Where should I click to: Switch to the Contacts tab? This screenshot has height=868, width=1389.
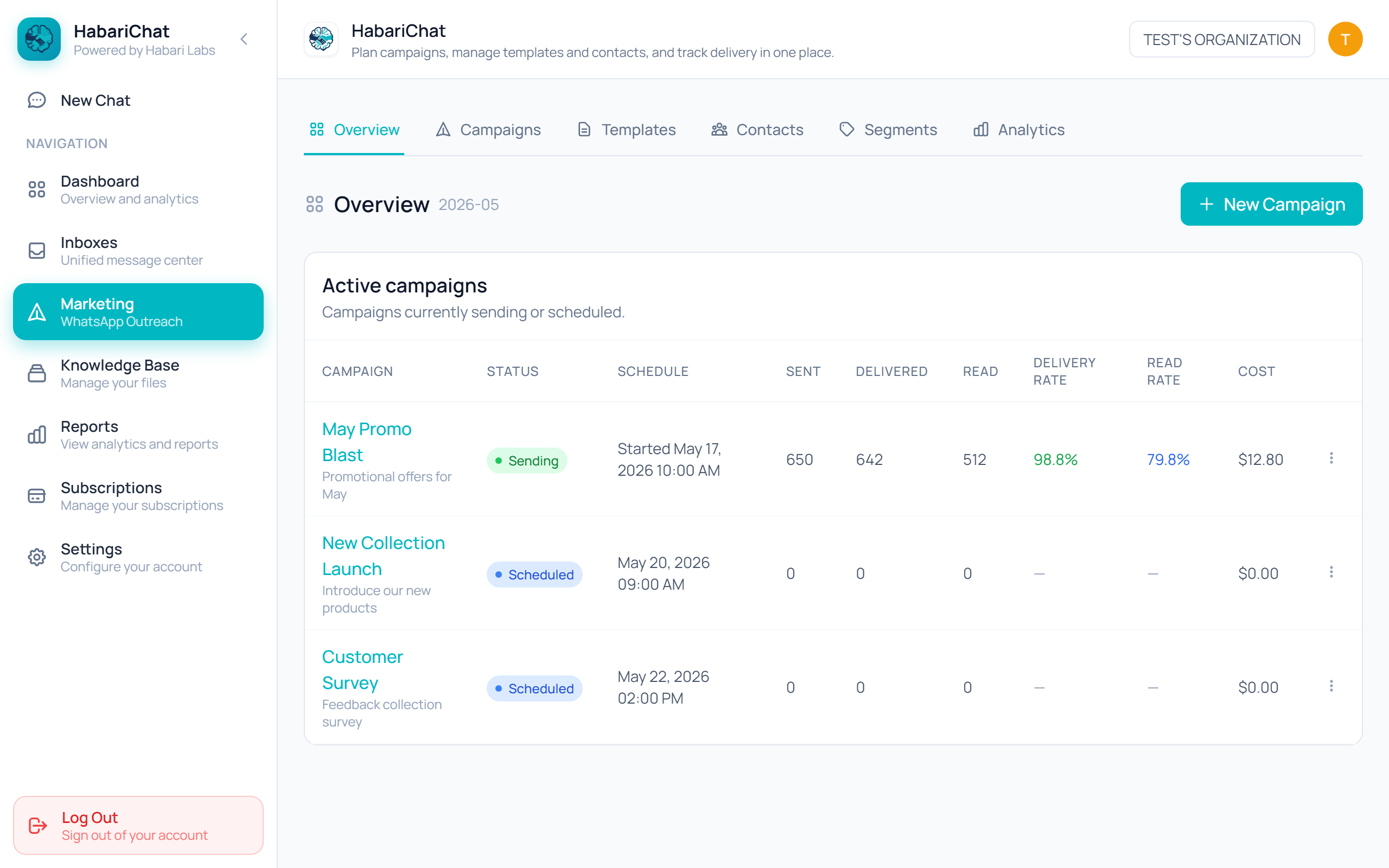coord(757,130)
